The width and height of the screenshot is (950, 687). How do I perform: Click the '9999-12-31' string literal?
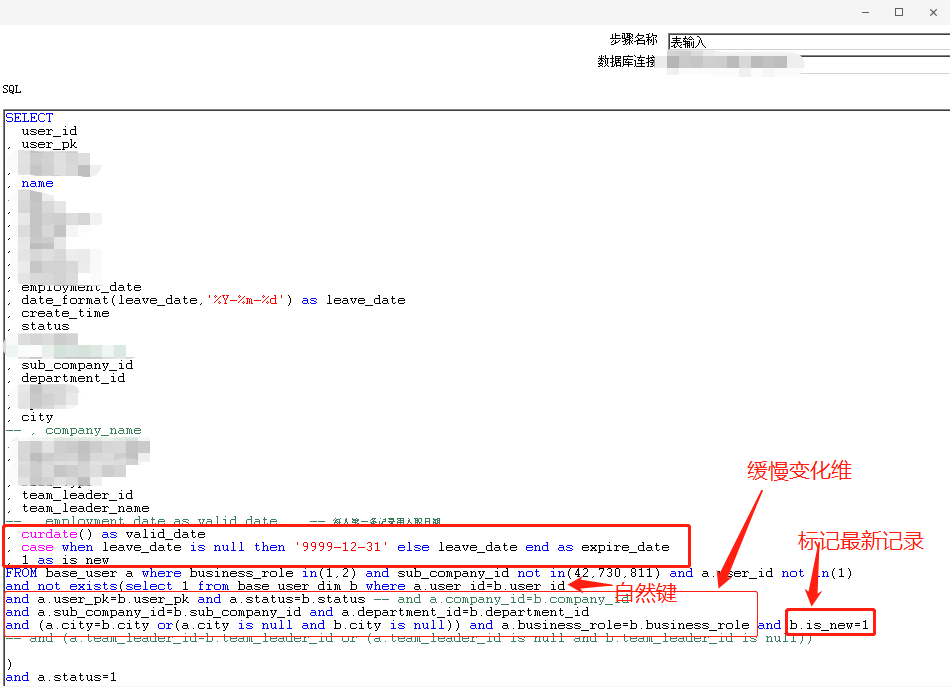(x=341, y=547)
